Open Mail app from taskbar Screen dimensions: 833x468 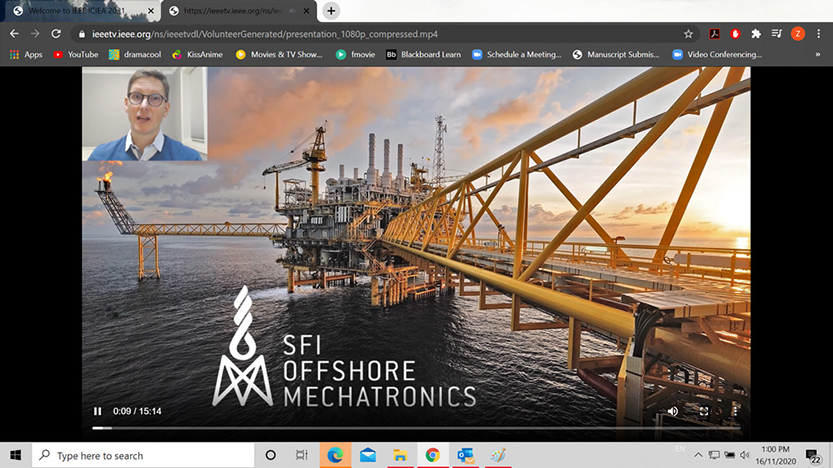[368, 455]
